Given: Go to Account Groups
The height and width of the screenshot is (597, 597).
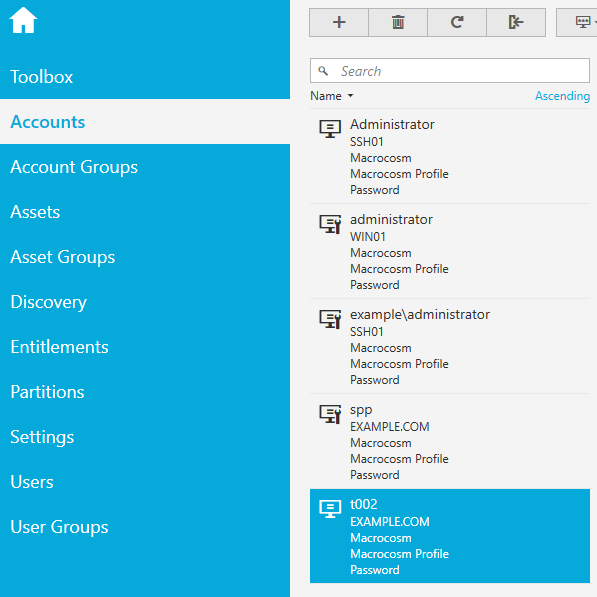Looking at the screenshot, I should [x=74, y=167].
